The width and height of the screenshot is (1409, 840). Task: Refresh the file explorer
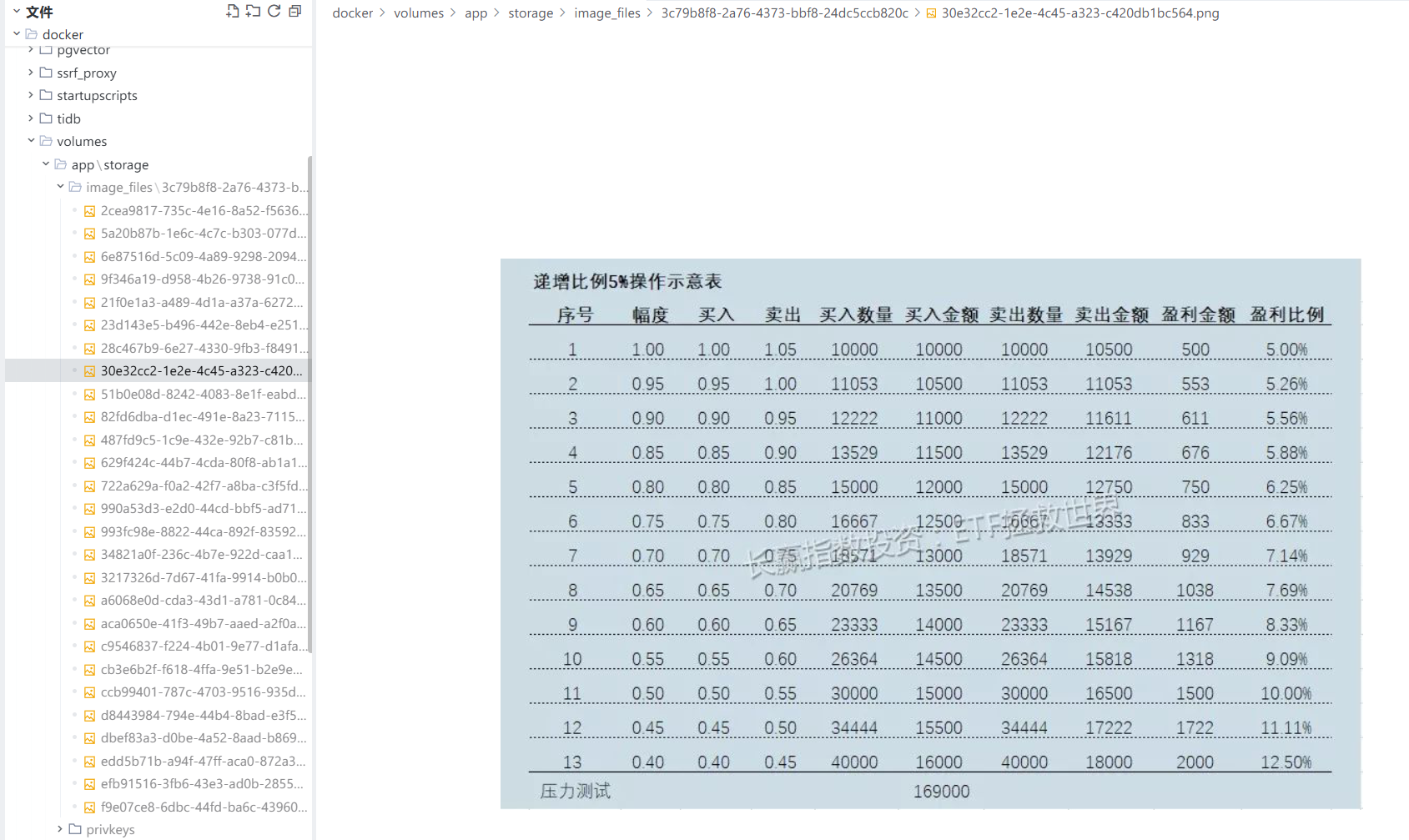tap(274, 11)
